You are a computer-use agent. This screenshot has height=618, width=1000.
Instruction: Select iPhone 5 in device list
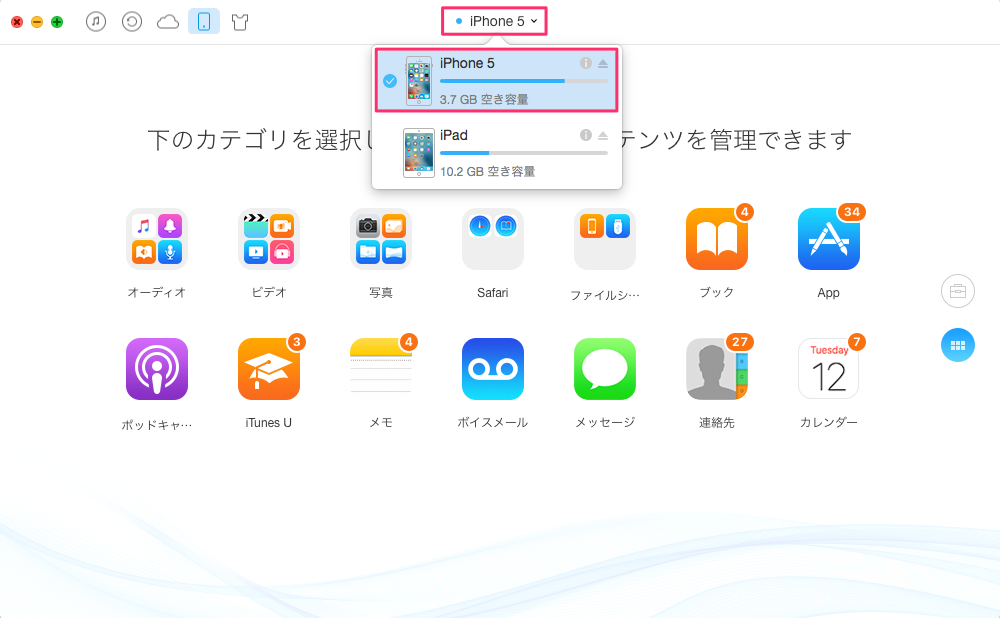496,80
